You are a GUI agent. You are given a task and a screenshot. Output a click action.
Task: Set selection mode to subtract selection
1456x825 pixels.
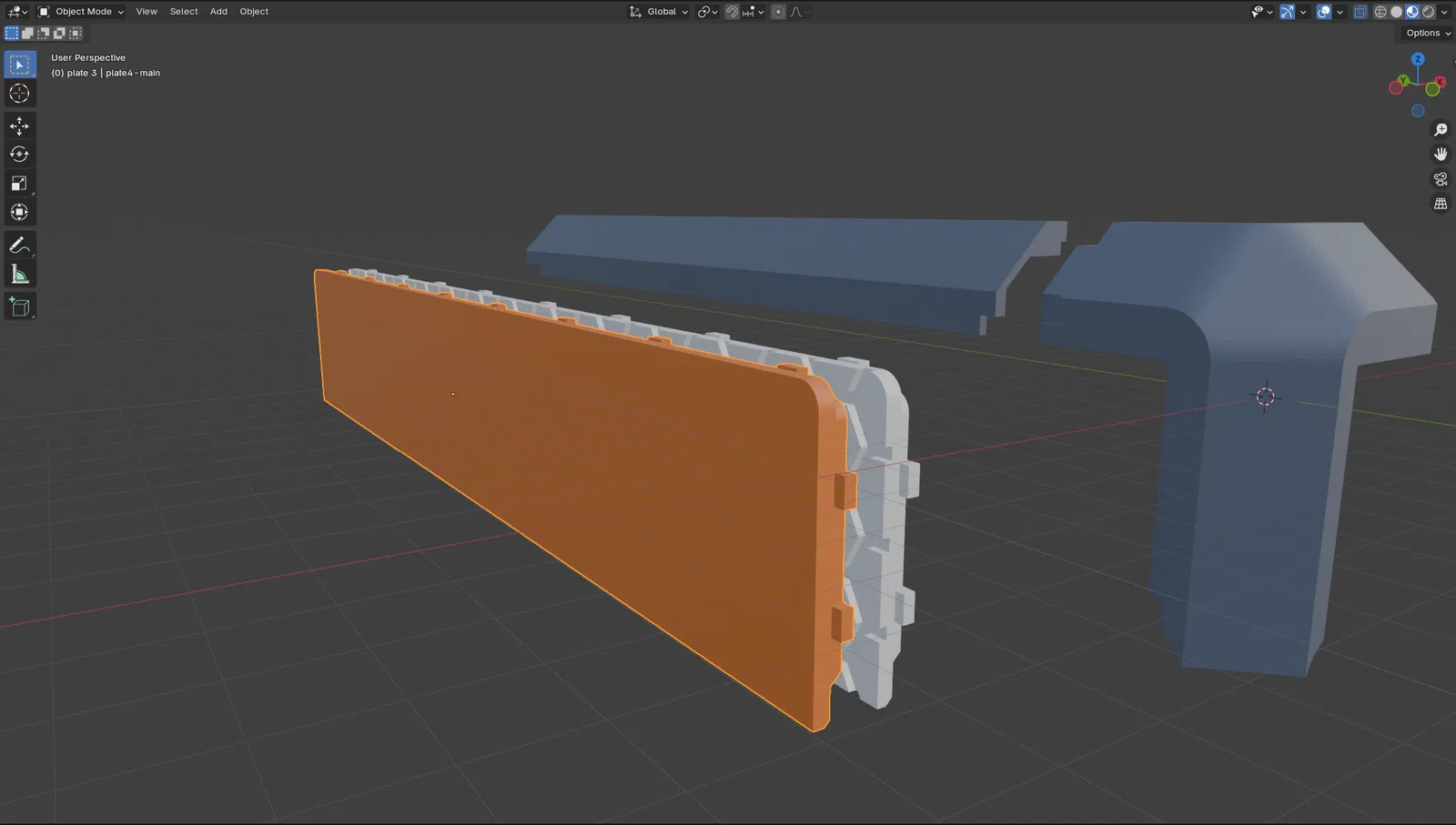tap(43, 33)
